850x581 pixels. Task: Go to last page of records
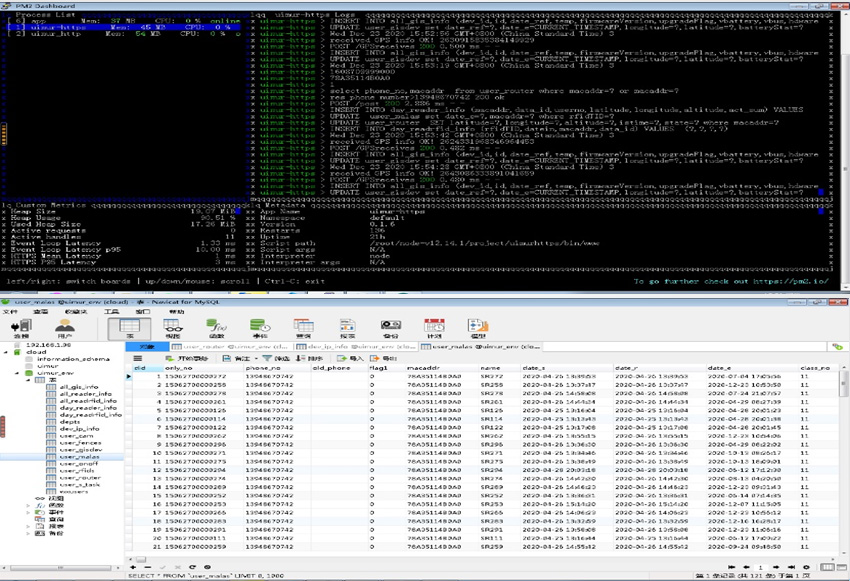point(791,567)
